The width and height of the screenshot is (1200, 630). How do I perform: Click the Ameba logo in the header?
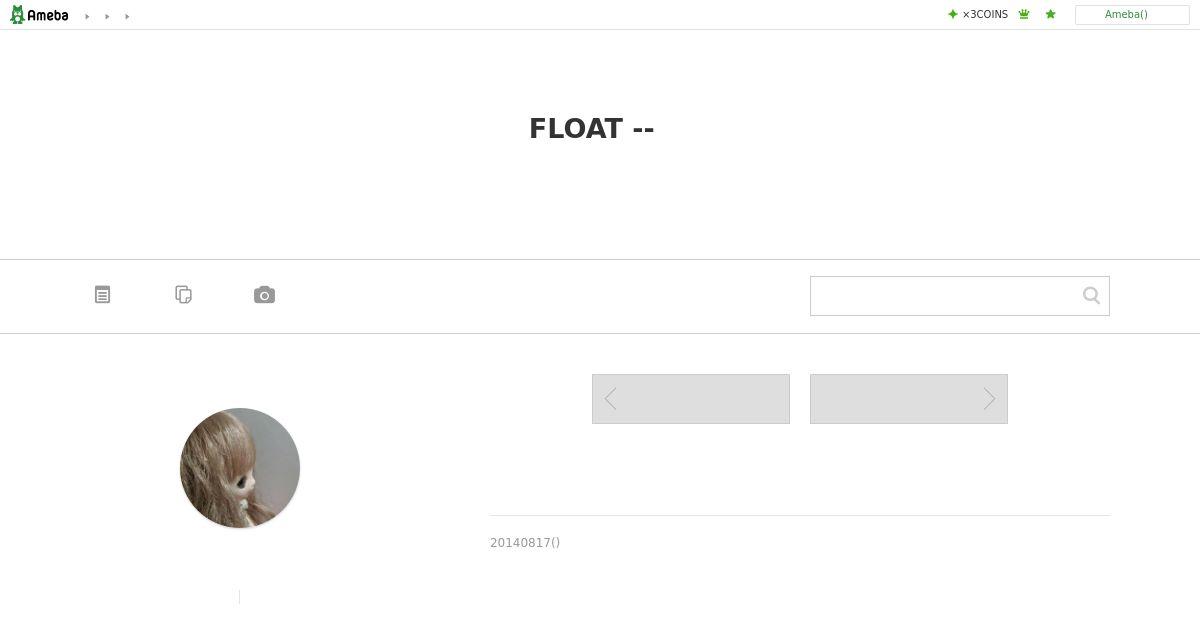(39, 15)
